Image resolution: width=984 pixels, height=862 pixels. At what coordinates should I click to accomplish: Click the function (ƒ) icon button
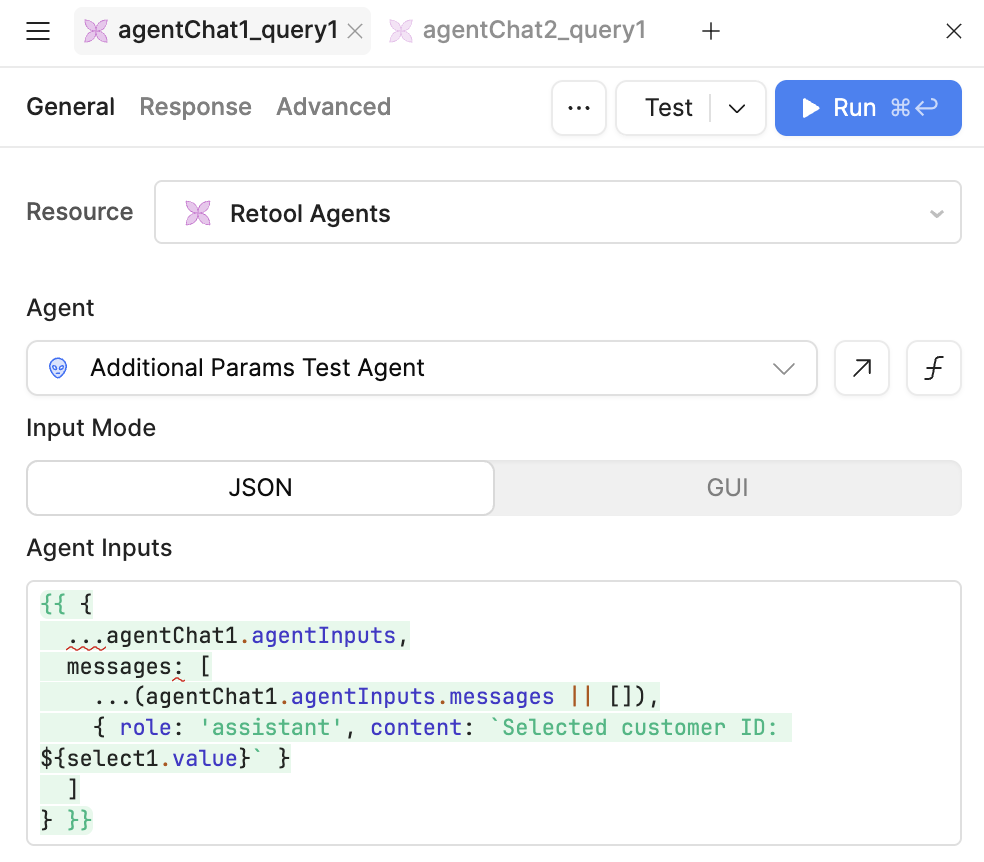933,368
